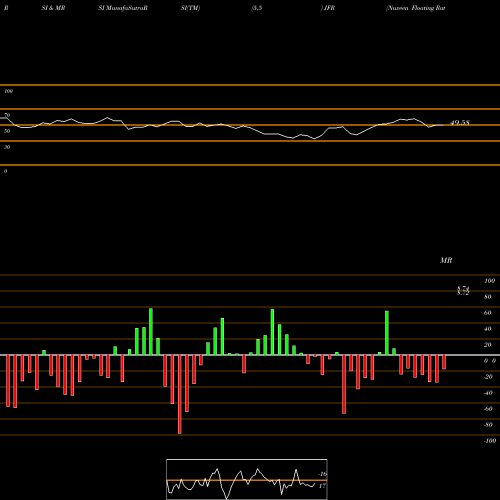Click the 'Nuveen Floating Rat' company name
Viewport: 500px width, 500px height.
416,8
